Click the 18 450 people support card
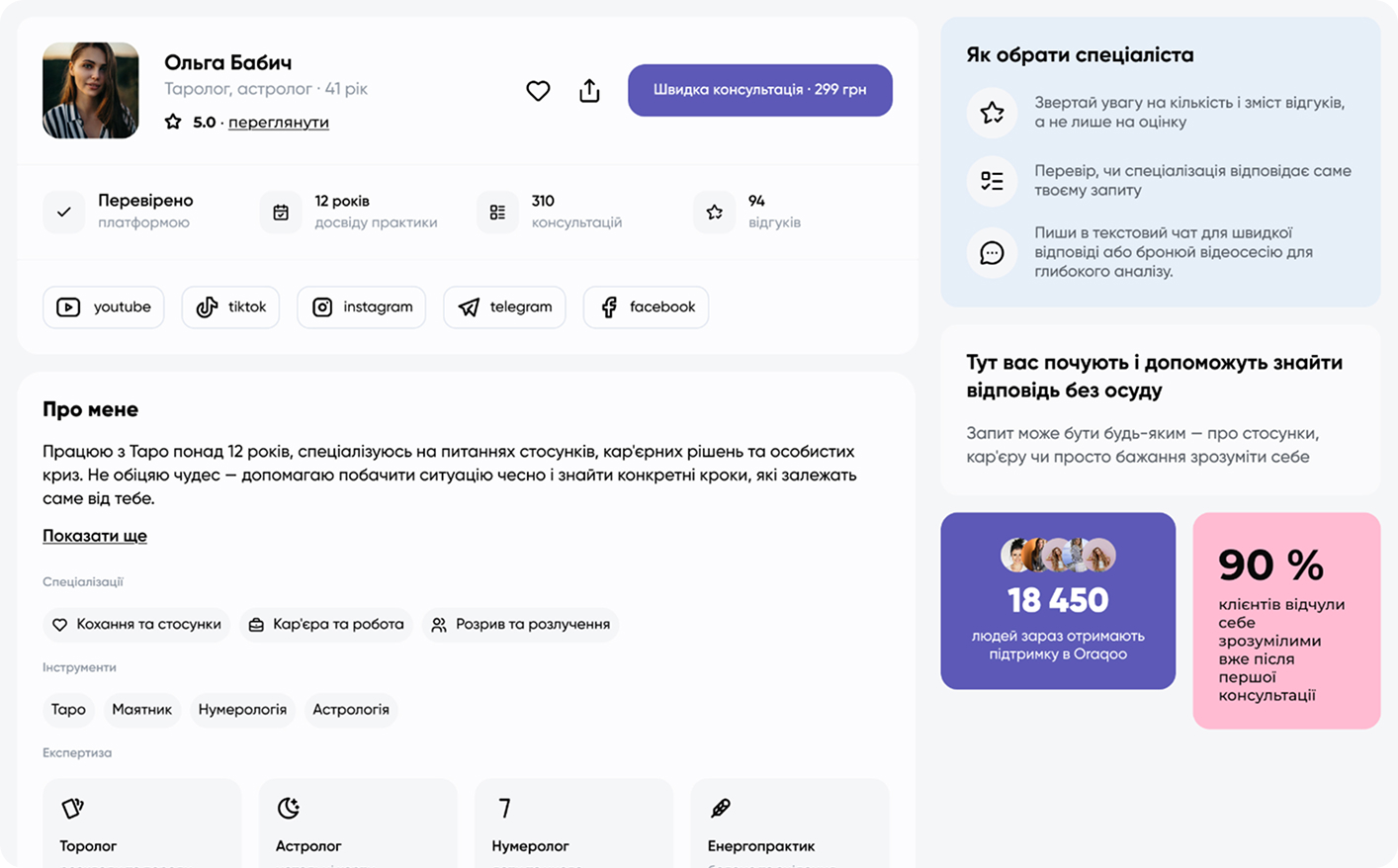Screen dimensions: 1398x868 (x=1058, y=601)
